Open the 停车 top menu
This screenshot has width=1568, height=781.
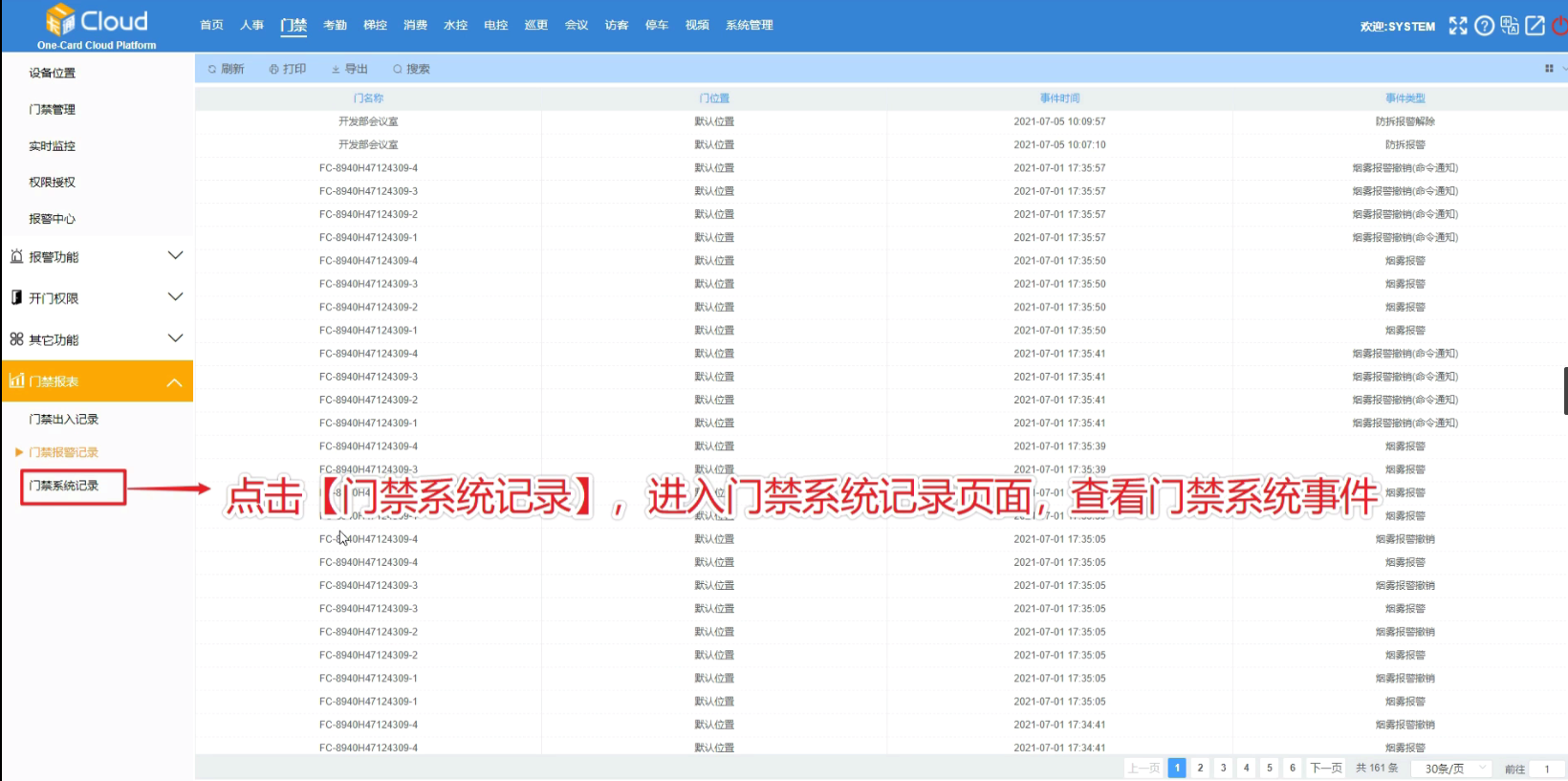pos(656,26)
